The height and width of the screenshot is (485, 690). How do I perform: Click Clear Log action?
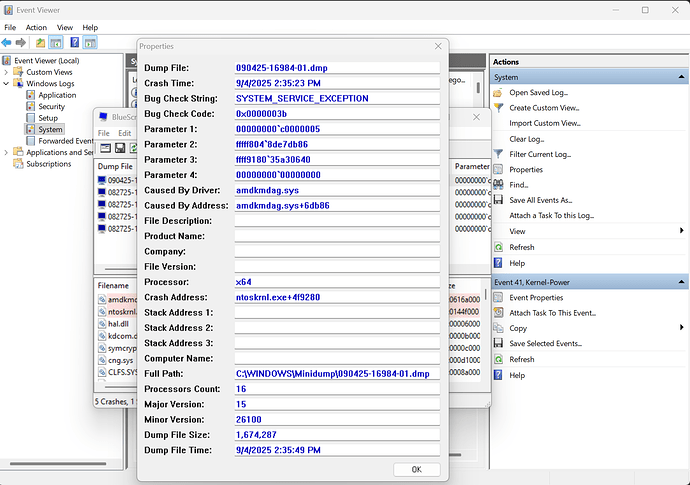pos(527,139)
